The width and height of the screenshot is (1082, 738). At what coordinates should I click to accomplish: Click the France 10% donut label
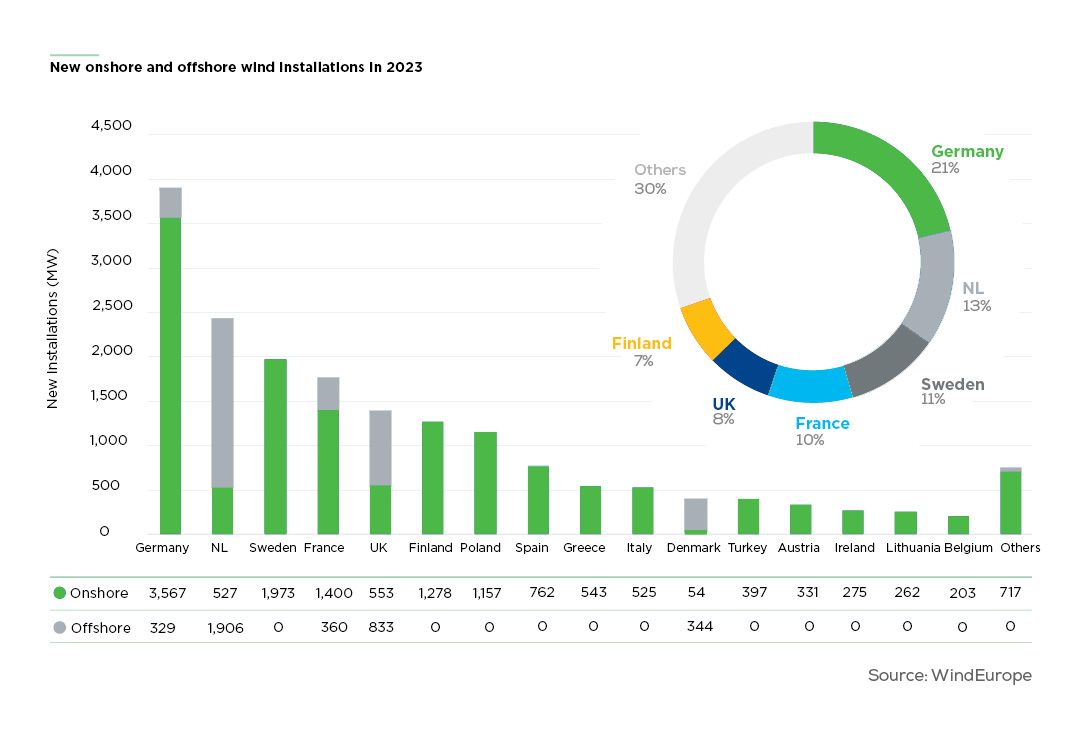tap(822, 431)
